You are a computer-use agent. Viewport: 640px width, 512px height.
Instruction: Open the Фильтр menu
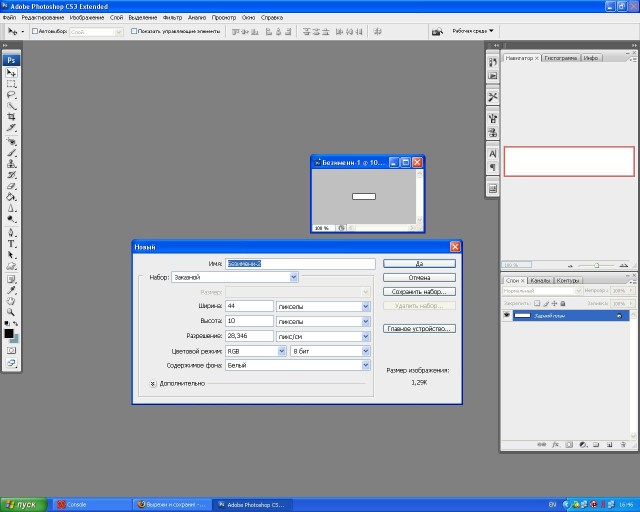pyautogui.click(x=172, y=18)
